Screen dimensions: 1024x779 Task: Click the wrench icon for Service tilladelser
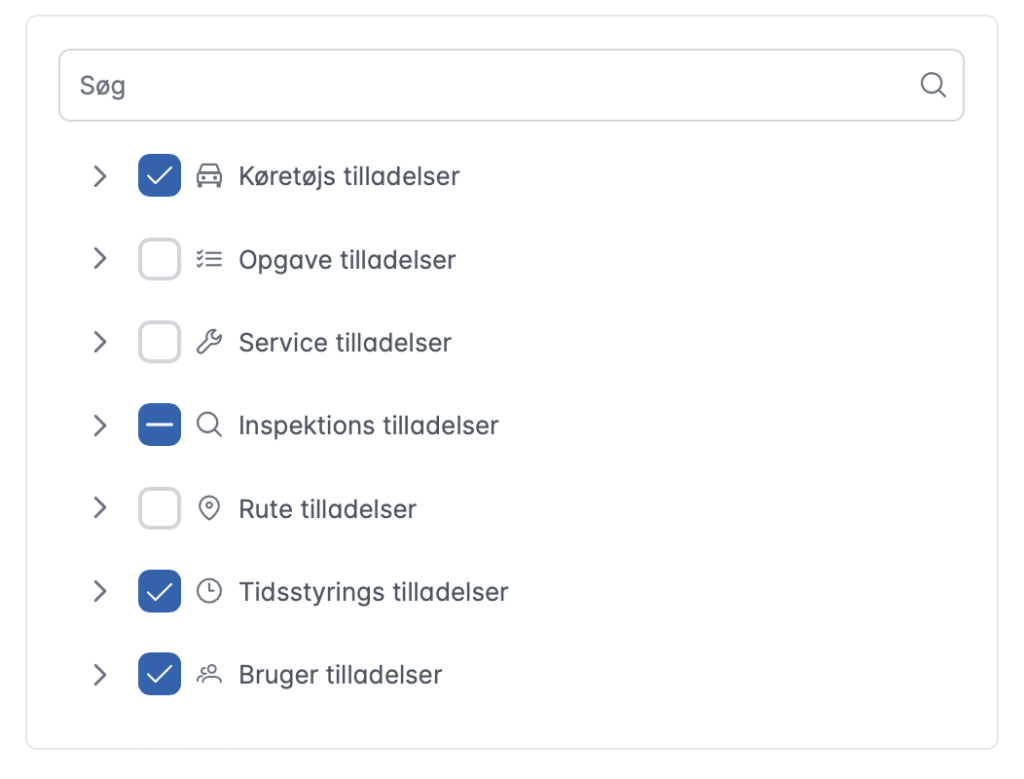tap(209, 343)
